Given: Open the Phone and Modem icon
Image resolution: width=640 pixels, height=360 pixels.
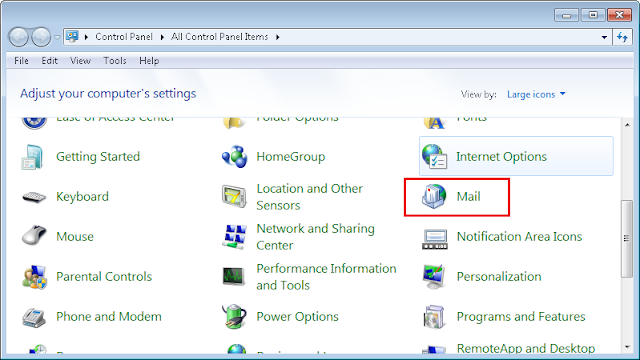Looking at the screenshot, I should click(34, 317).
